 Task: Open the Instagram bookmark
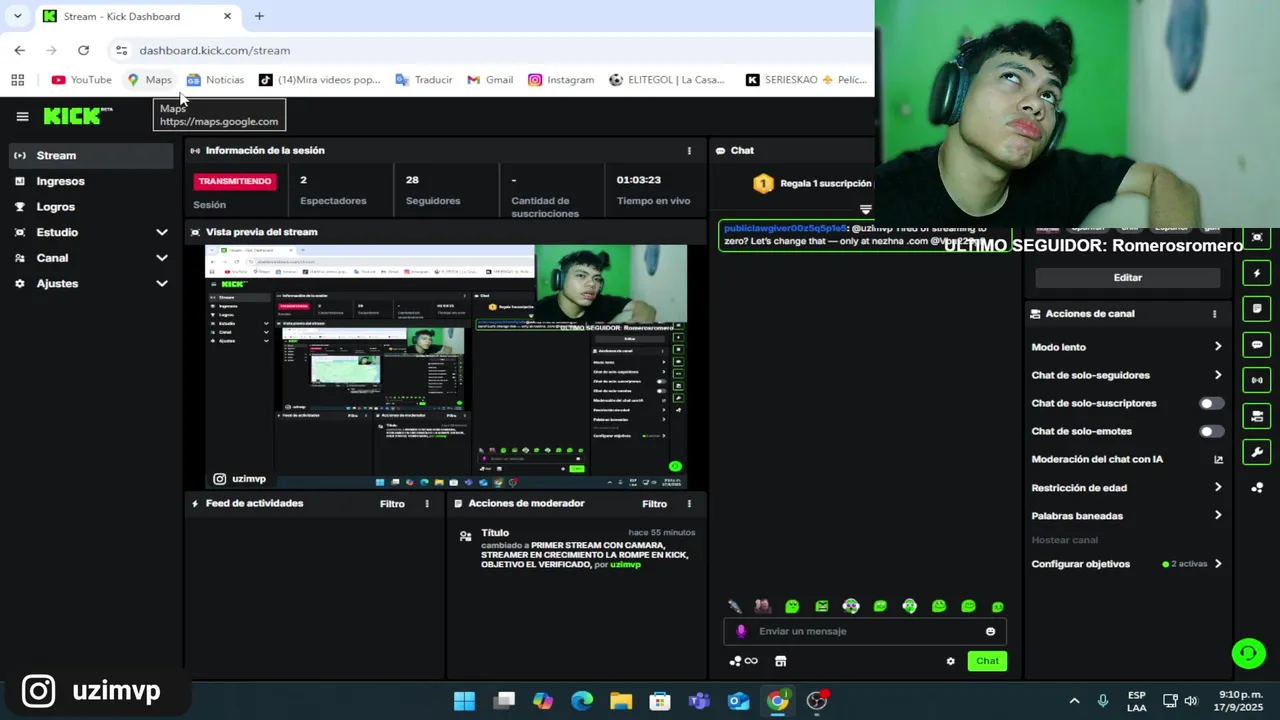click(561, 80)
